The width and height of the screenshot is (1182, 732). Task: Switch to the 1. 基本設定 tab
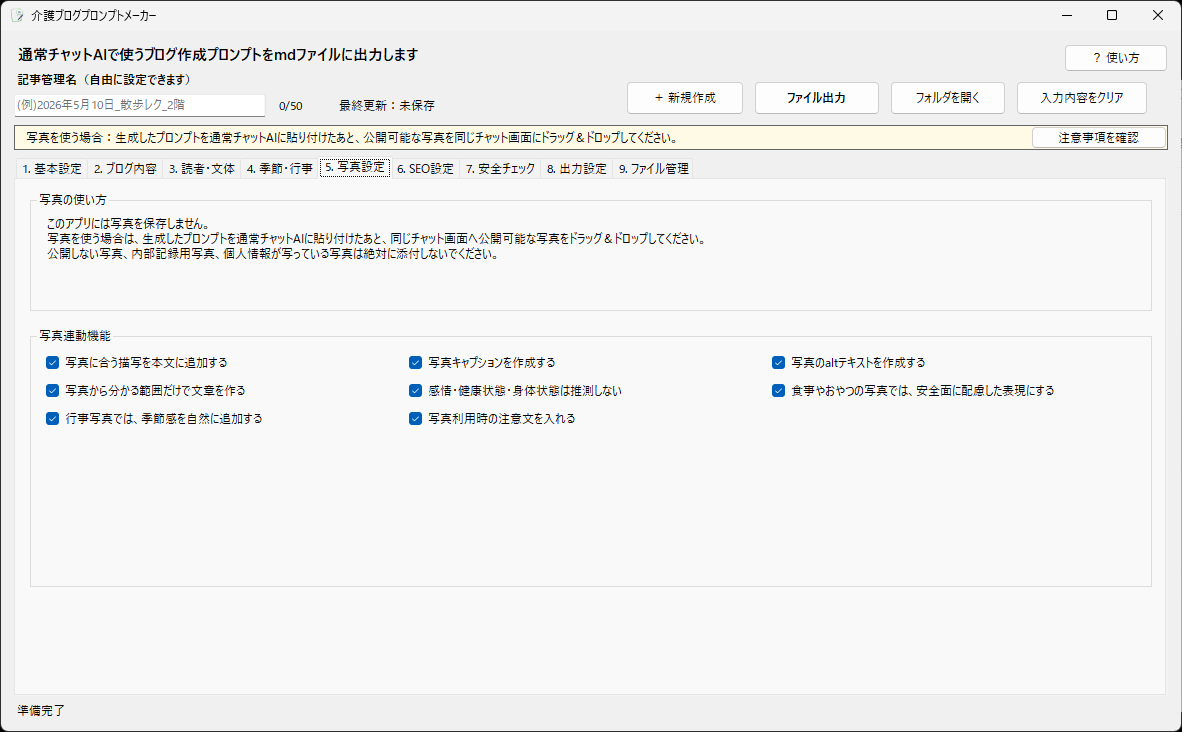(52, 169)
